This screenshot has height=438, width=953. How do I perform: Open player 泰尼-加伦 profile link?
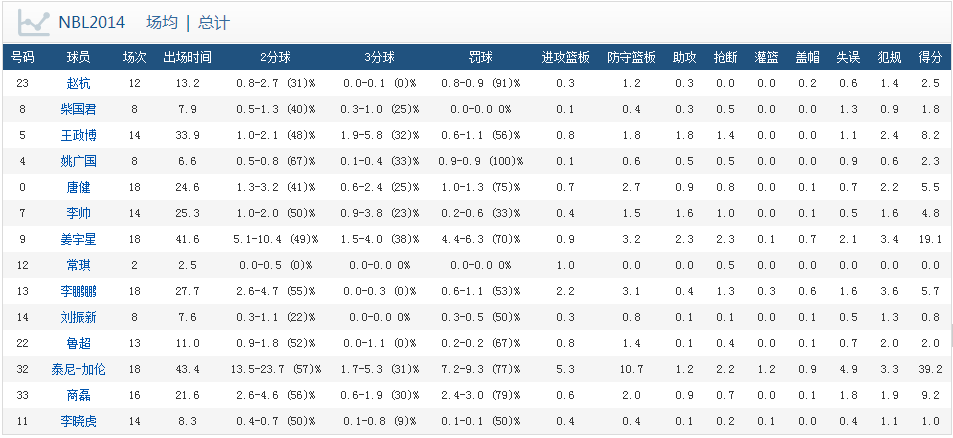pos(78,370)
